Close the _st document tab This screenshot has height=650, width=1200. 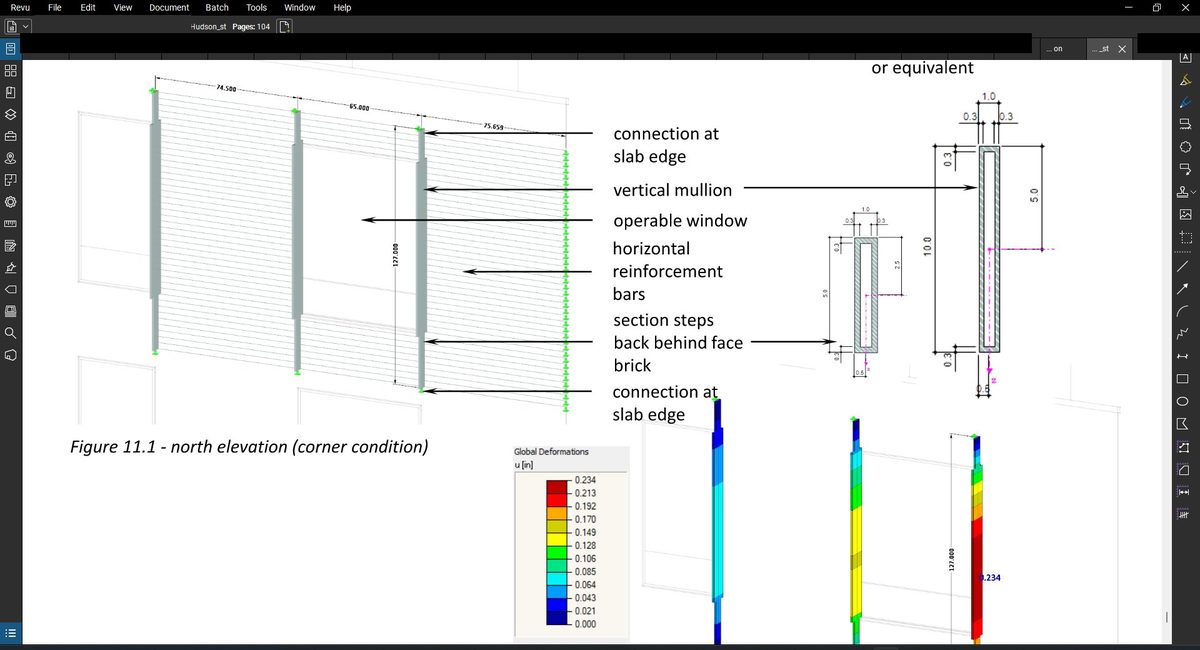coord(1122,48)
